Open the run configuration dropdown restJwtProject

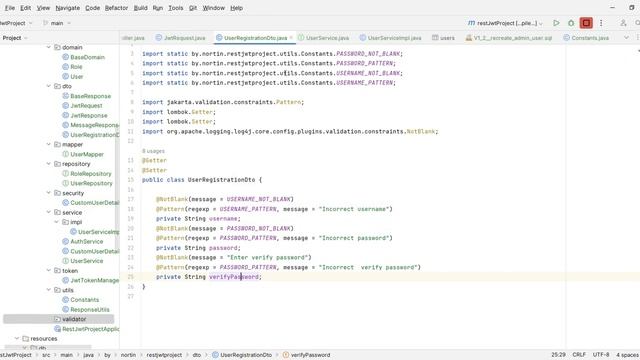pos(505,23)
